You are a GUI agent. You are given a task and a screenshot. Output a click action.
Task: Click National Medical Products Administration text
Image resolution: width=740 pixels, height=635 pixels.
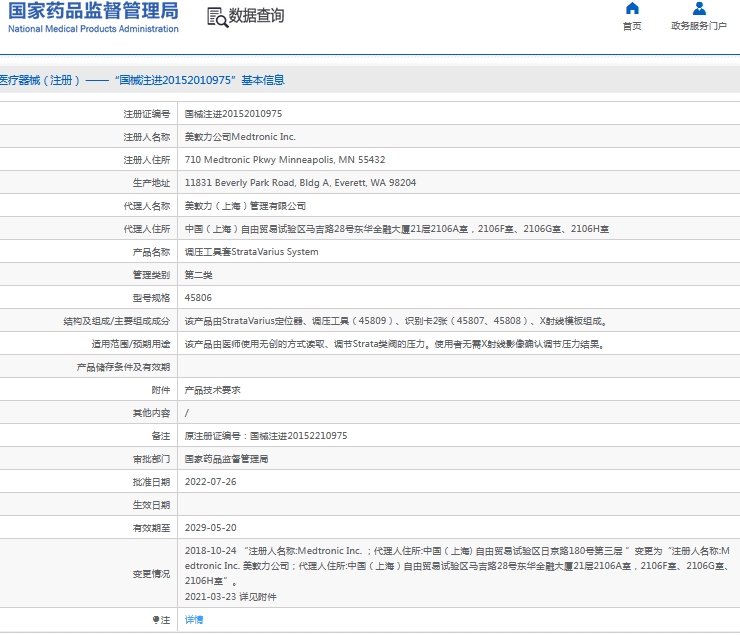pos(93,29)
